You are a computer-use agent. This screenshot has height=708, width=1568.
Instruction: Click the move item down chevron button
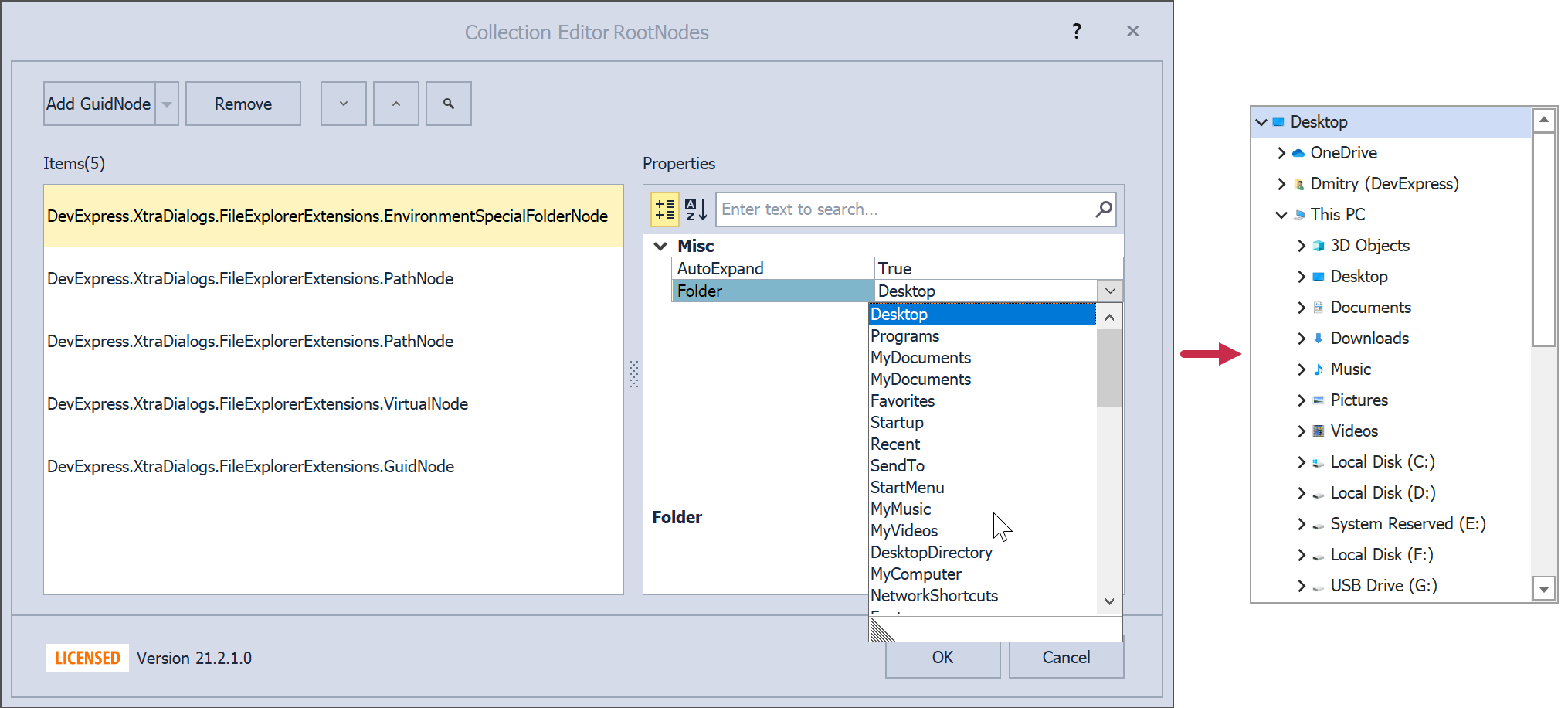point(343,103)
